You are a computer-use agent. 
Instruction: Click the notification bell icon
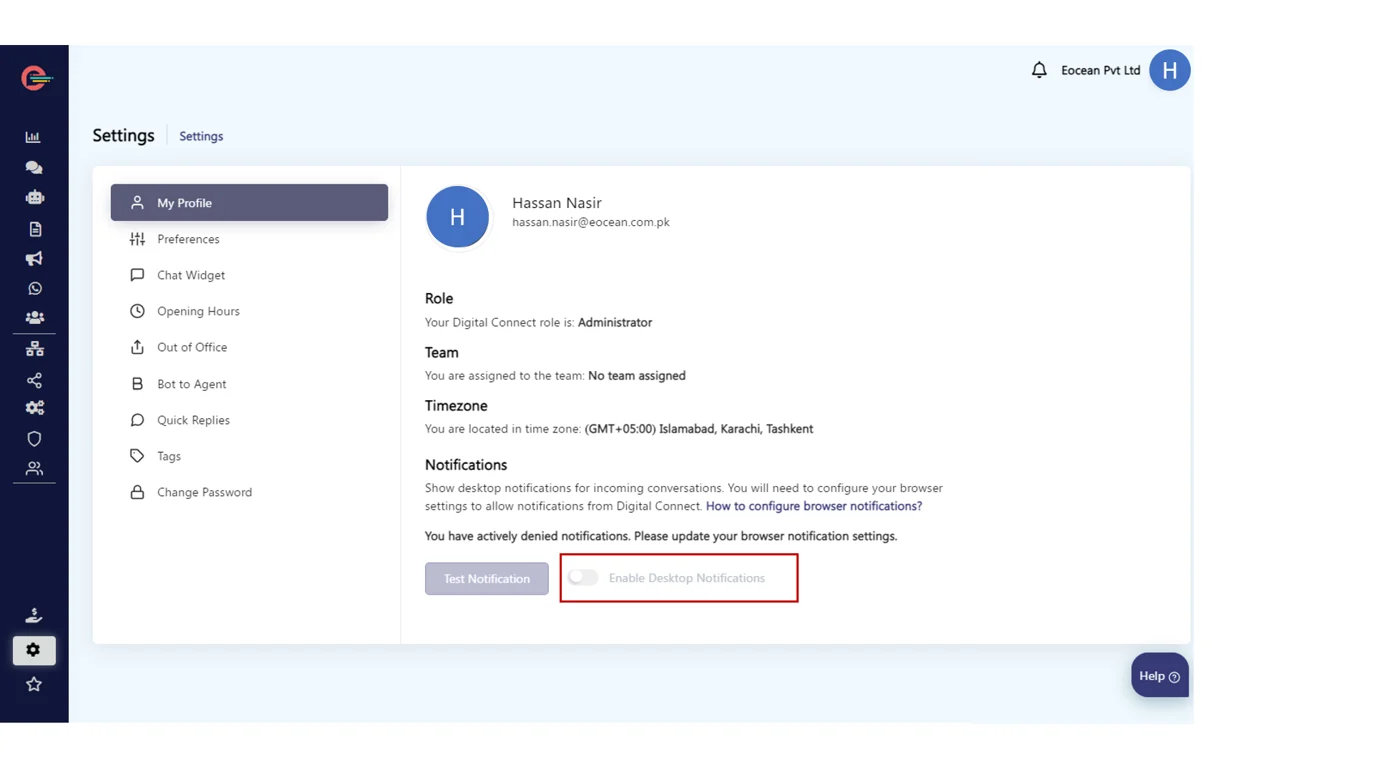point(1039,70)
